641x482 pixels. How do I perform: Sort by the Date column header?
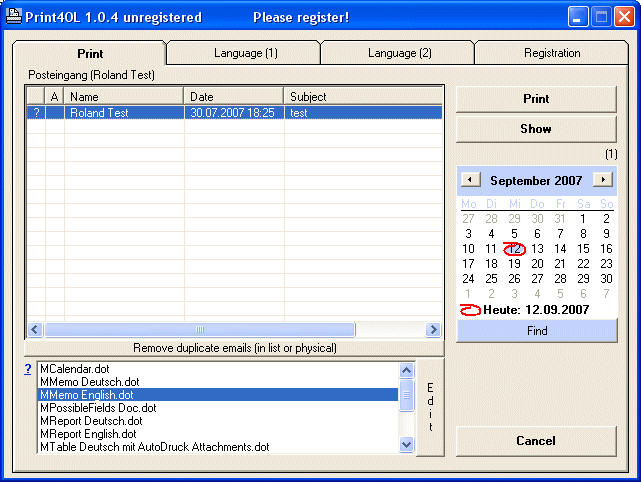[234, 97]
